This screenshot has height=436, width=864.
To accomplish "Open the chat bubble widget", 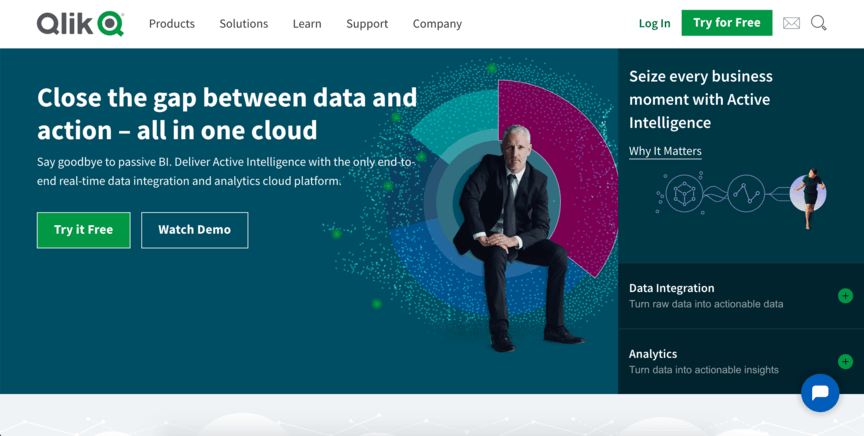I will [820, 393].
